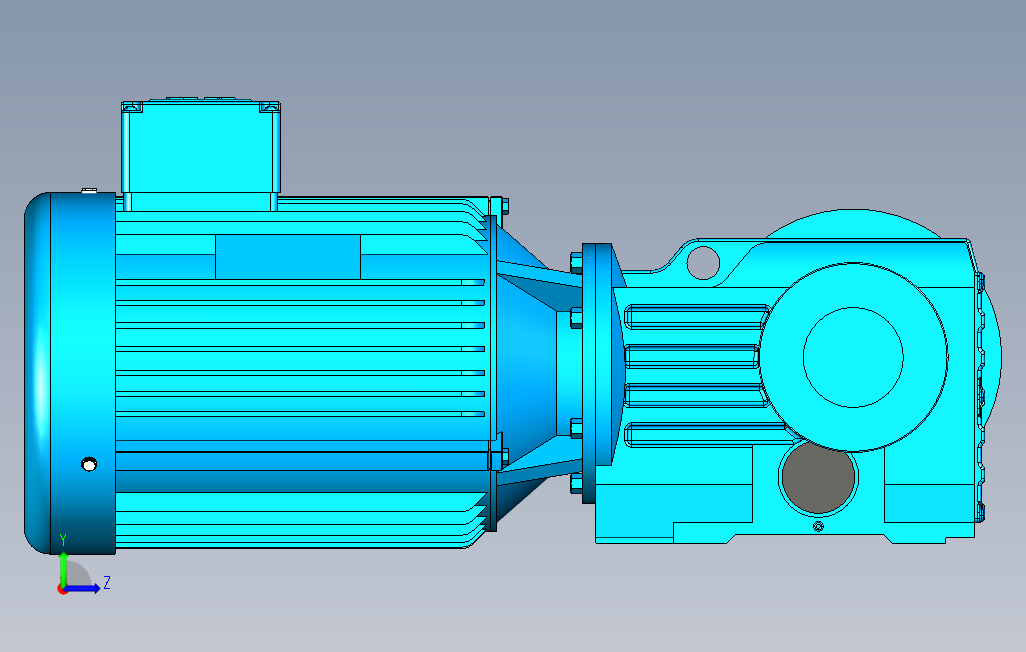Select the terminal box on top of the motor
This screenshot has height=652, width=1026.
coord(201,155)
